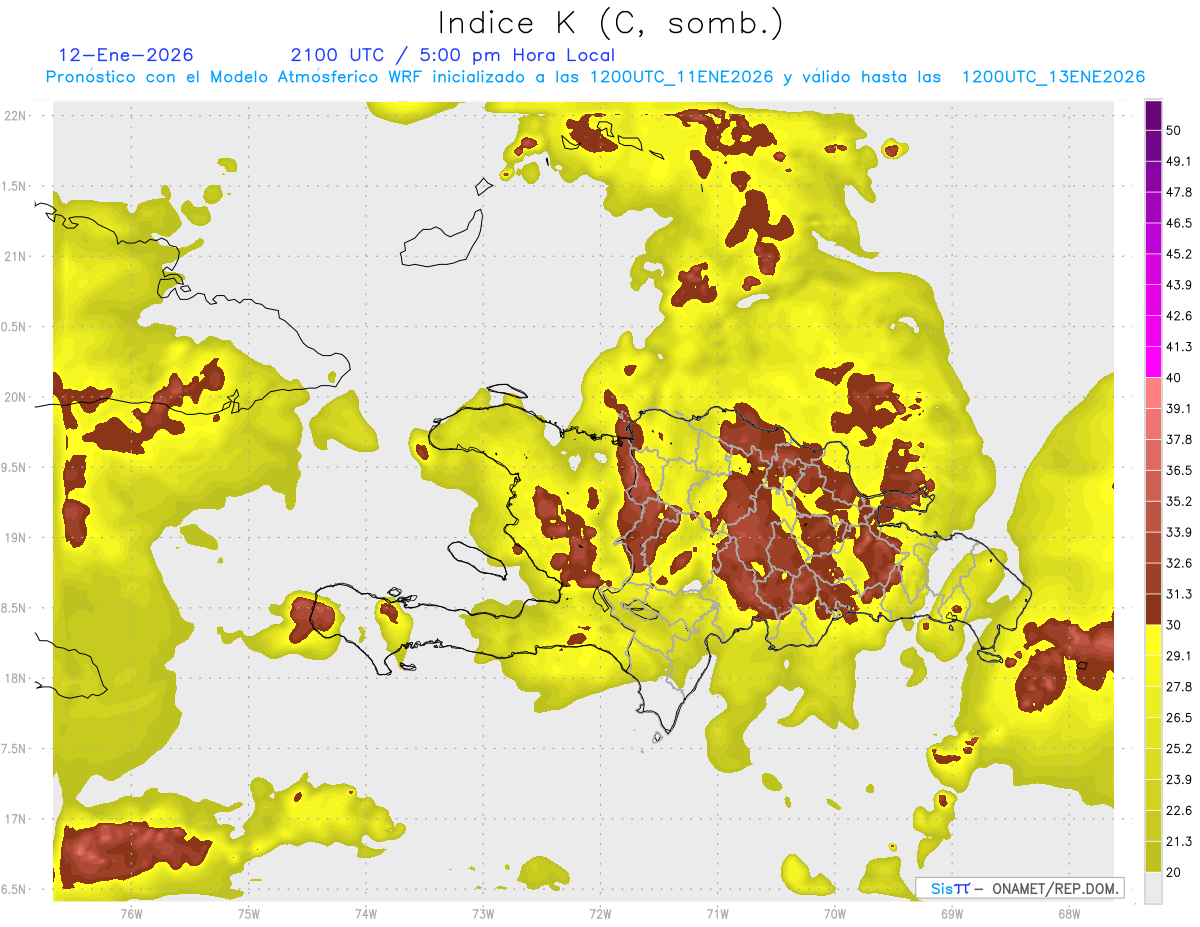Click the colorbar value "46.5"

(1179, 223)
